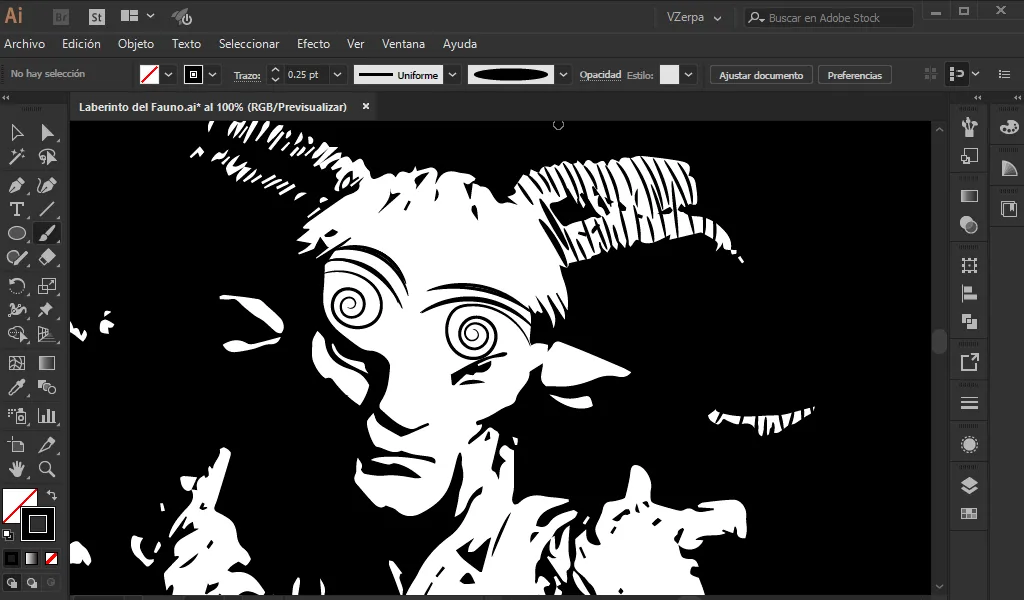Image resolution: width=1024 pixels, height=600 pixels.
Task: Open the Appearance panel icon
Action: 969,445
